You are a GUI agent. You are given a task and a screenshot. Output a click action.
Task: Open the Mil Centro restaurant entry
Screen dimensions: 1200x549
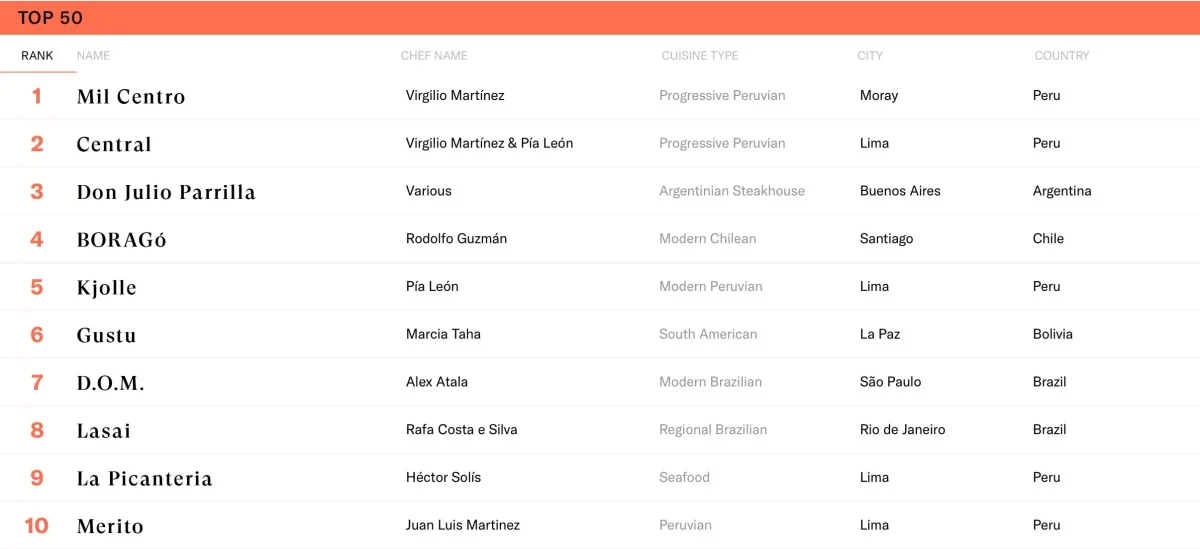coord(131,97)
